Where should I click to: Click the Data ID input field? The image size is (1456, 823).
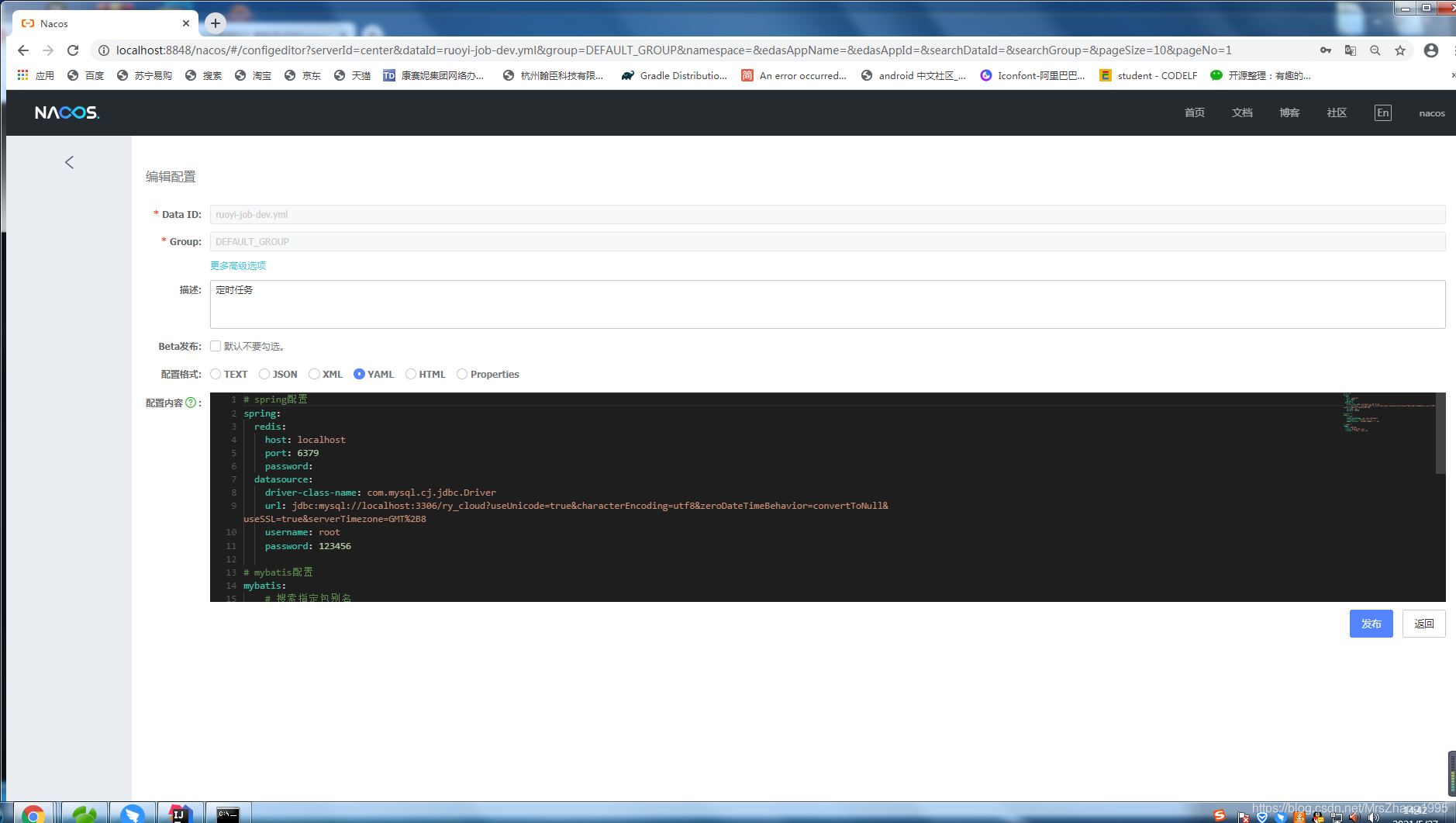point(827,214)
